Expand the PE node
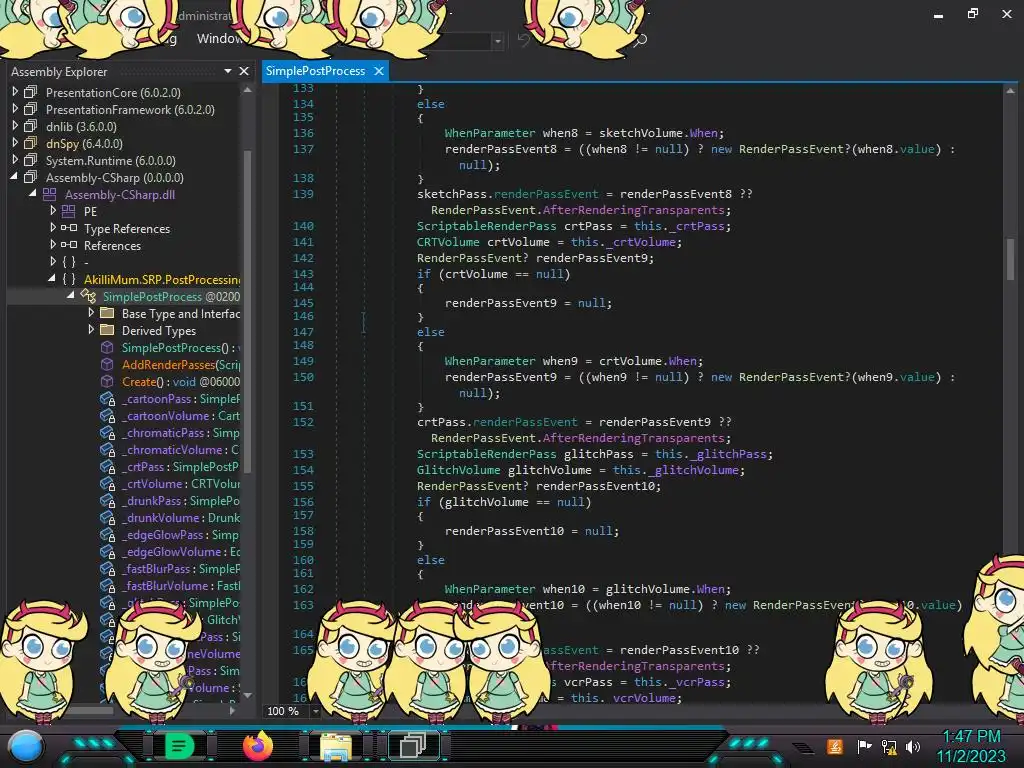 click(53, 211)
